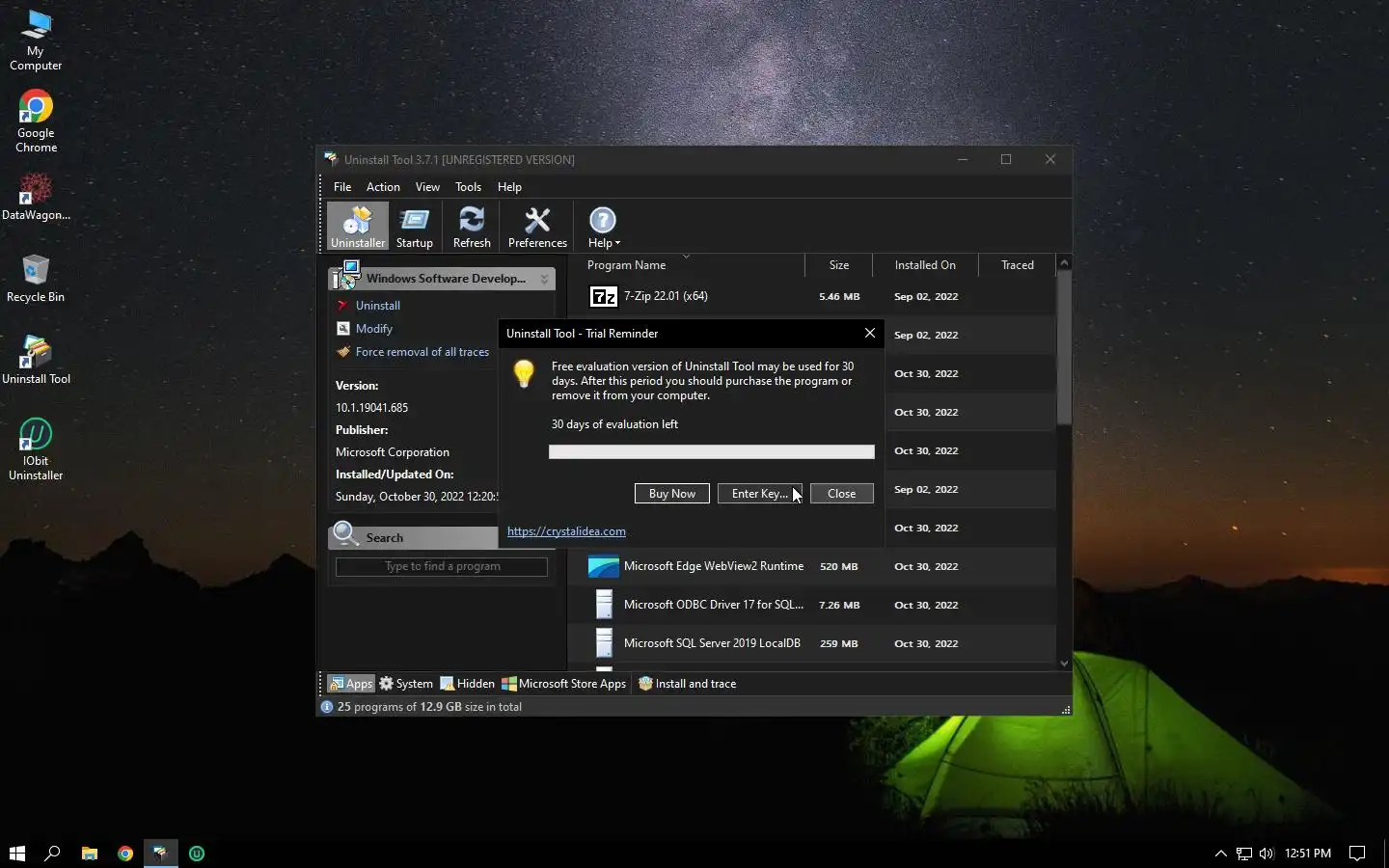Open the Uninstaller toolbar section
The width and height of the screenshot is (1389, 868).
357,227
